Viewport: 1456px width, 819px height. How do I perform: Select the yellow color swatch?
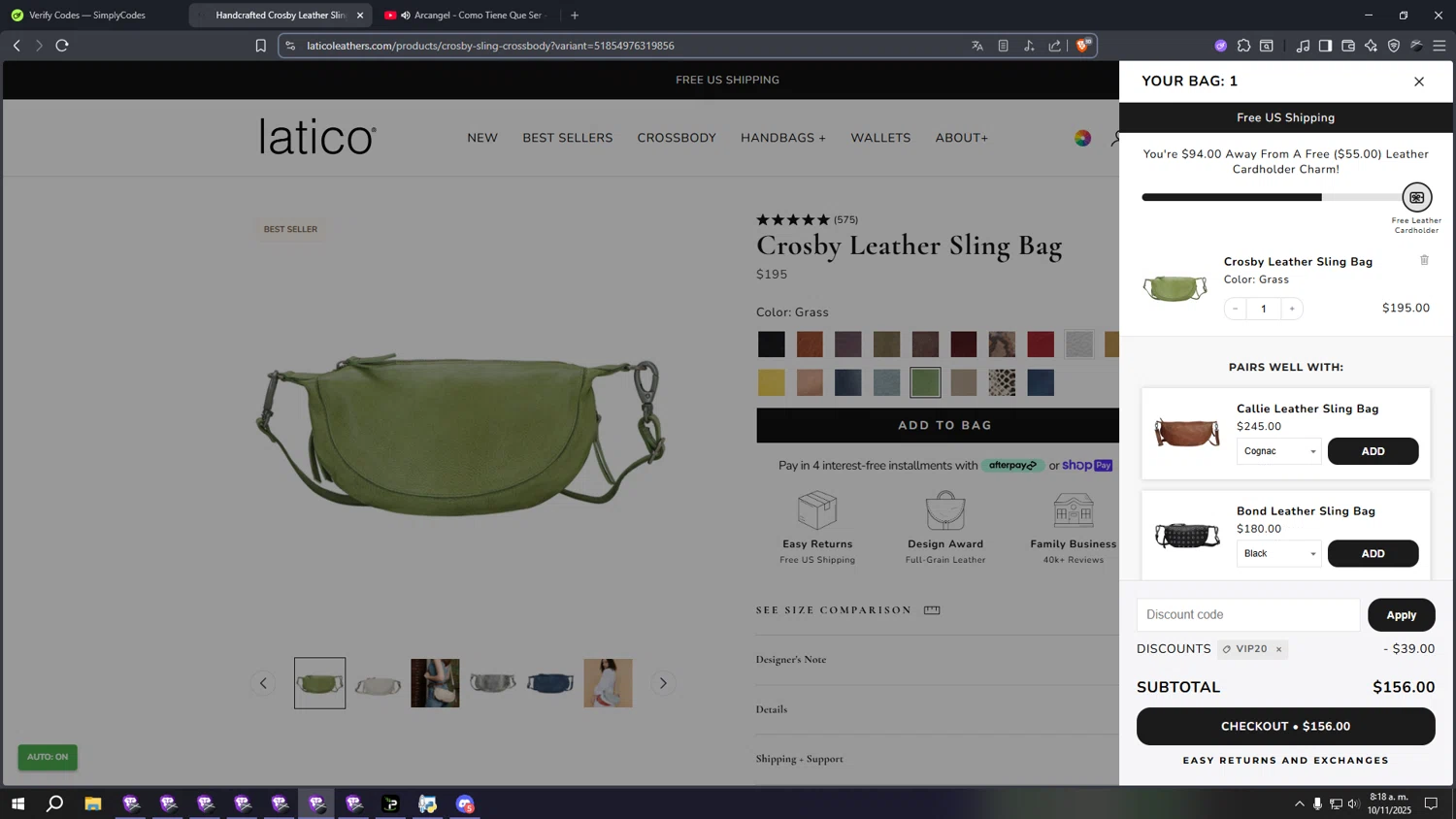tap(772, 382)
